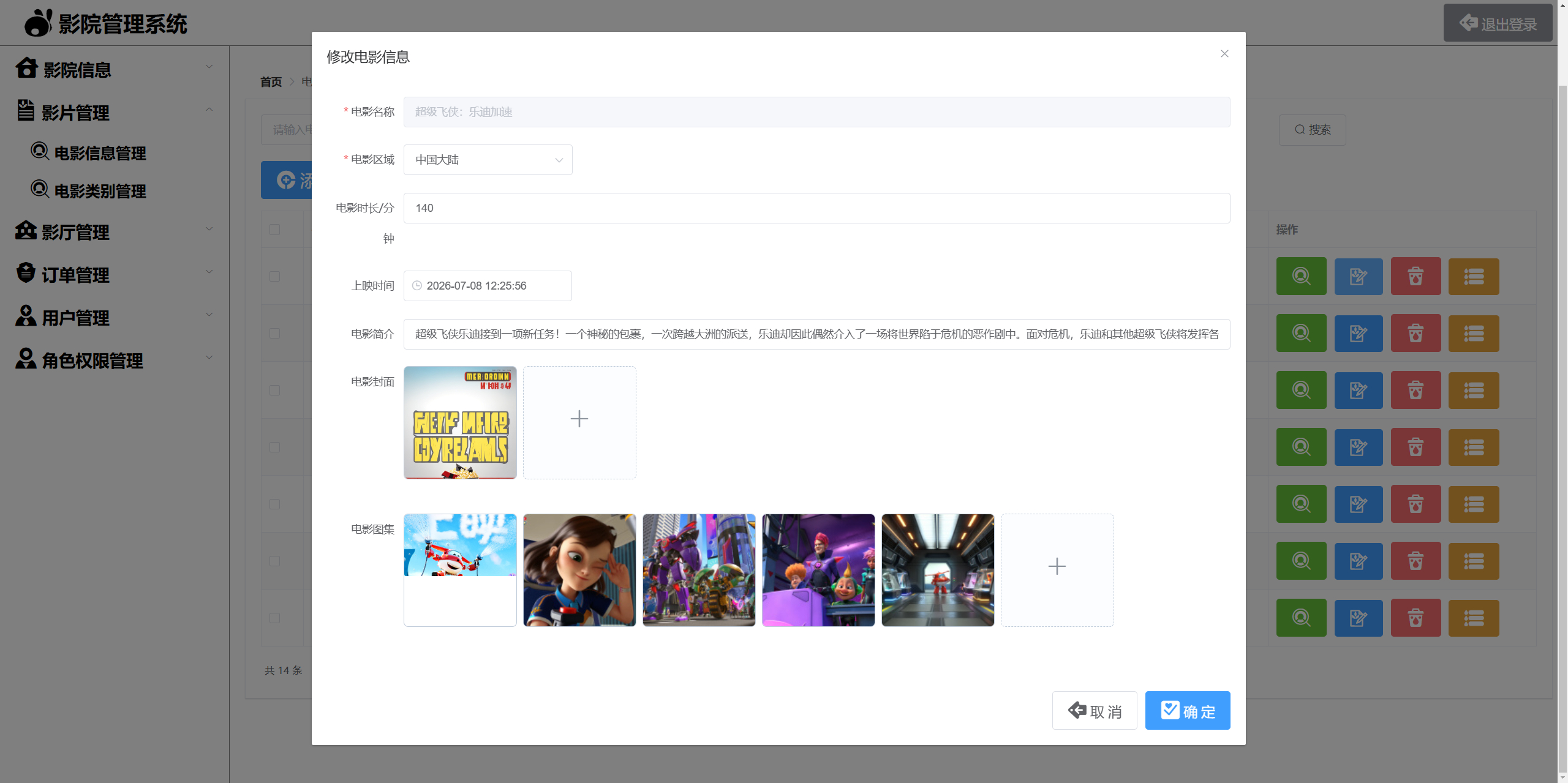Expand the 用户管理 menu
This screenshot has height=783, width=1568.
tap(115, 317)
